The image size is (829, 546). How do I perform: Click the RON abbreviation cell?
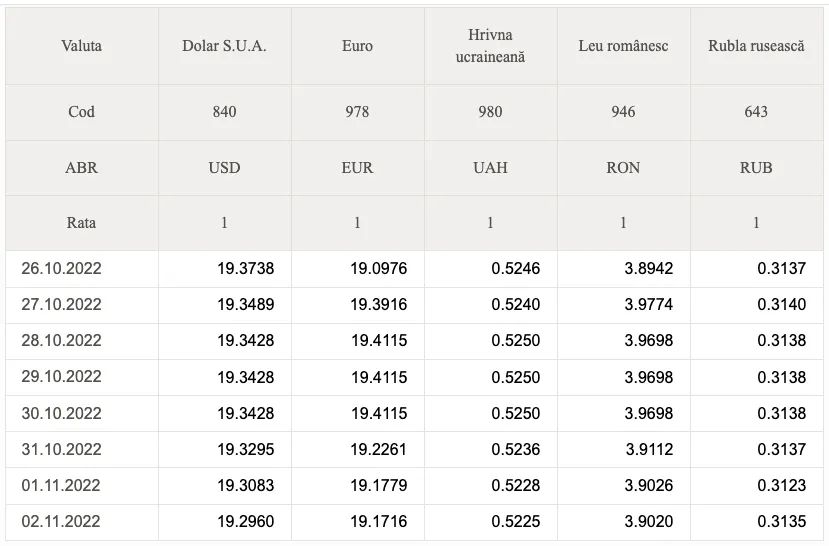(x=623, y=168)
